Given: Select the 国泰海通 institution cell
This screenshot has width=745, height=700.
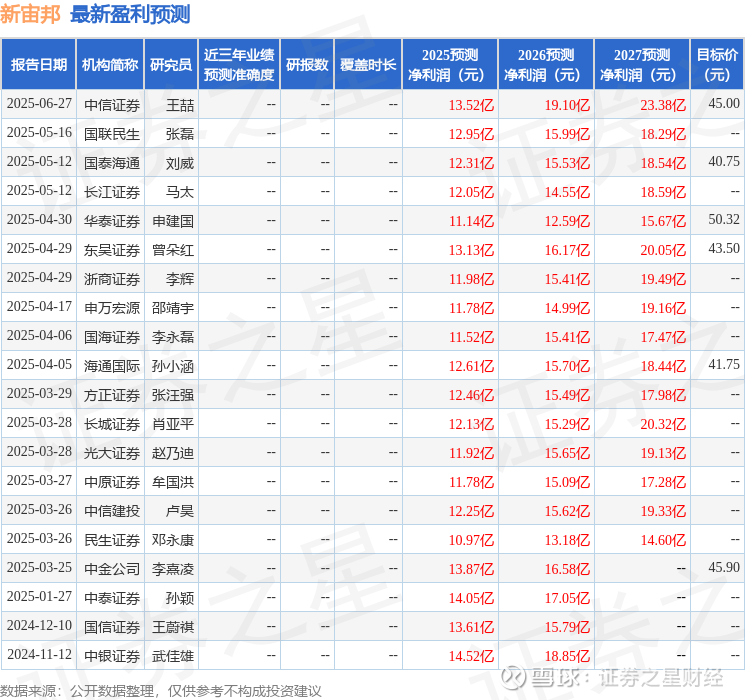Looking at the screenshot, I should click(x=112, y=163).
